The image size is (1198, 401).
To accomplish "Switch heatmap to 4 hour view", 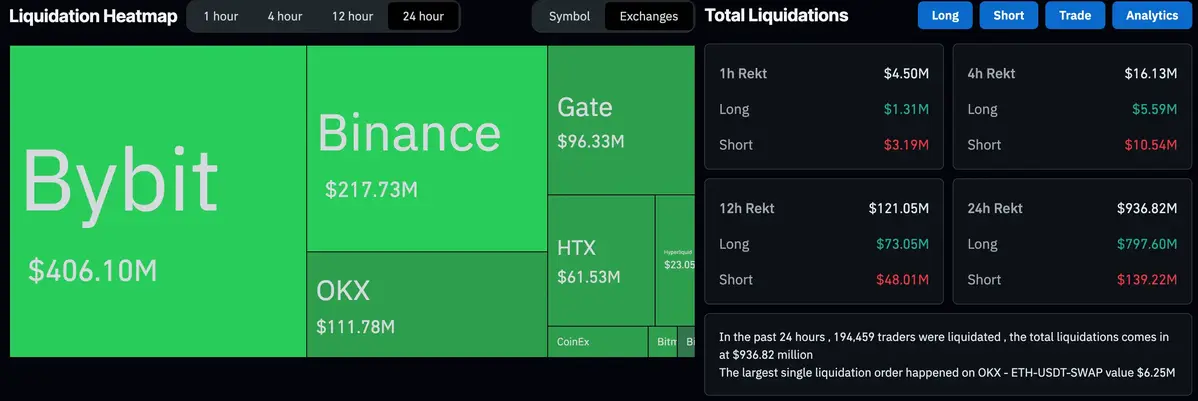I will pyautogui.click(x=285, y=16).
